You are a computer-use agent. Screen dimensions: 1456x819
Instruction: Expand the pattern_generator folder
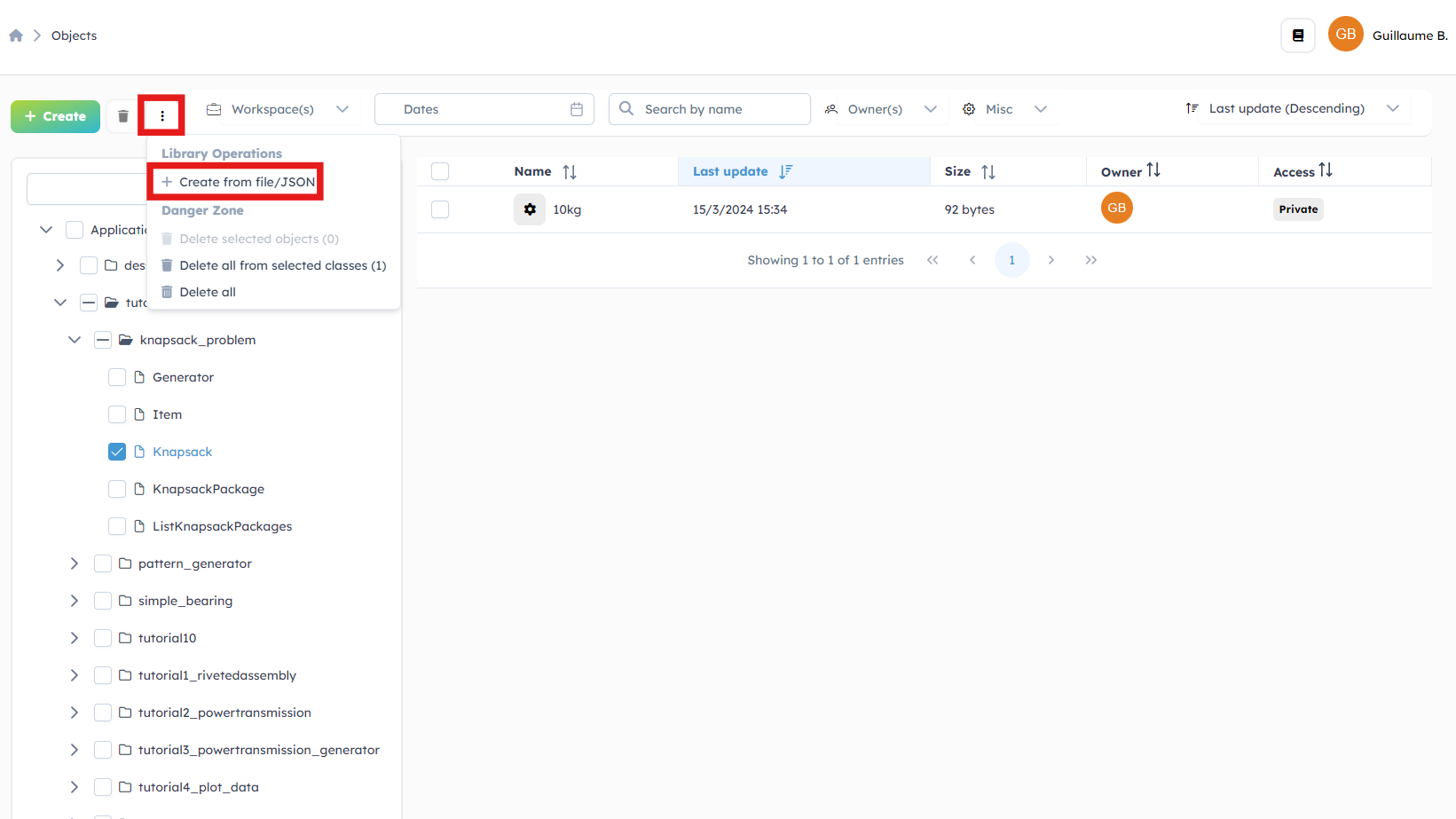tap(75, 563)
